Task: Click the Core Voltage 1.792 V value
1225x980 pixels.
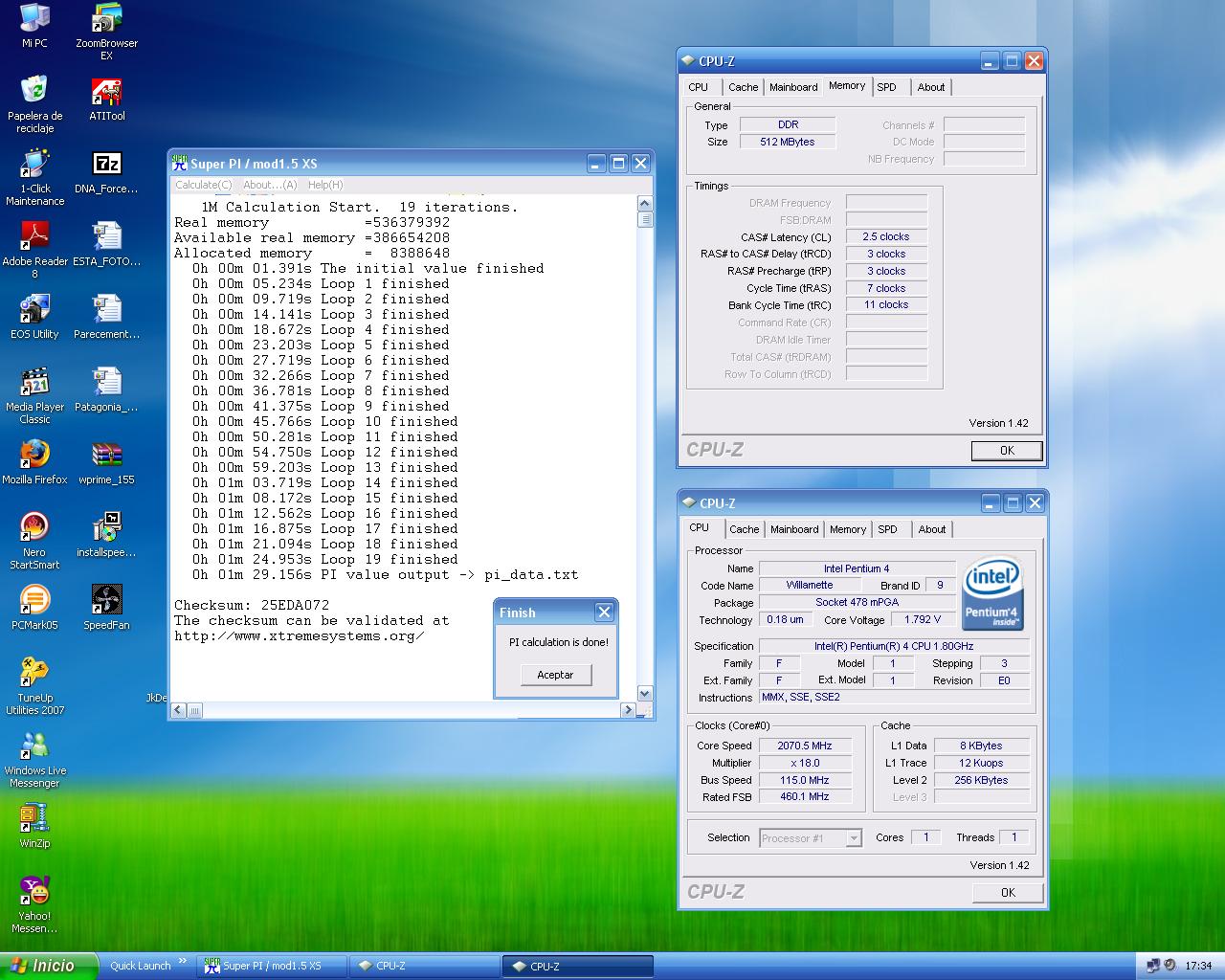Action: coord(923,619)
